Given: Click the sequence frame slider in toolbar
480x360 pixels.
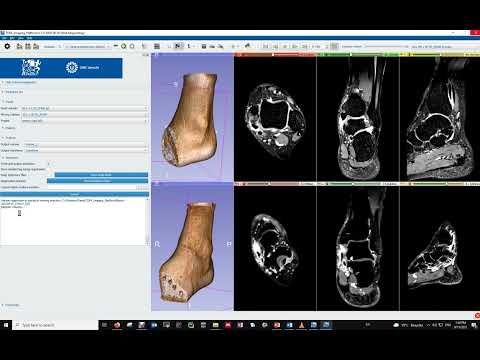Looking at the screenshot, I should [387, 47].
